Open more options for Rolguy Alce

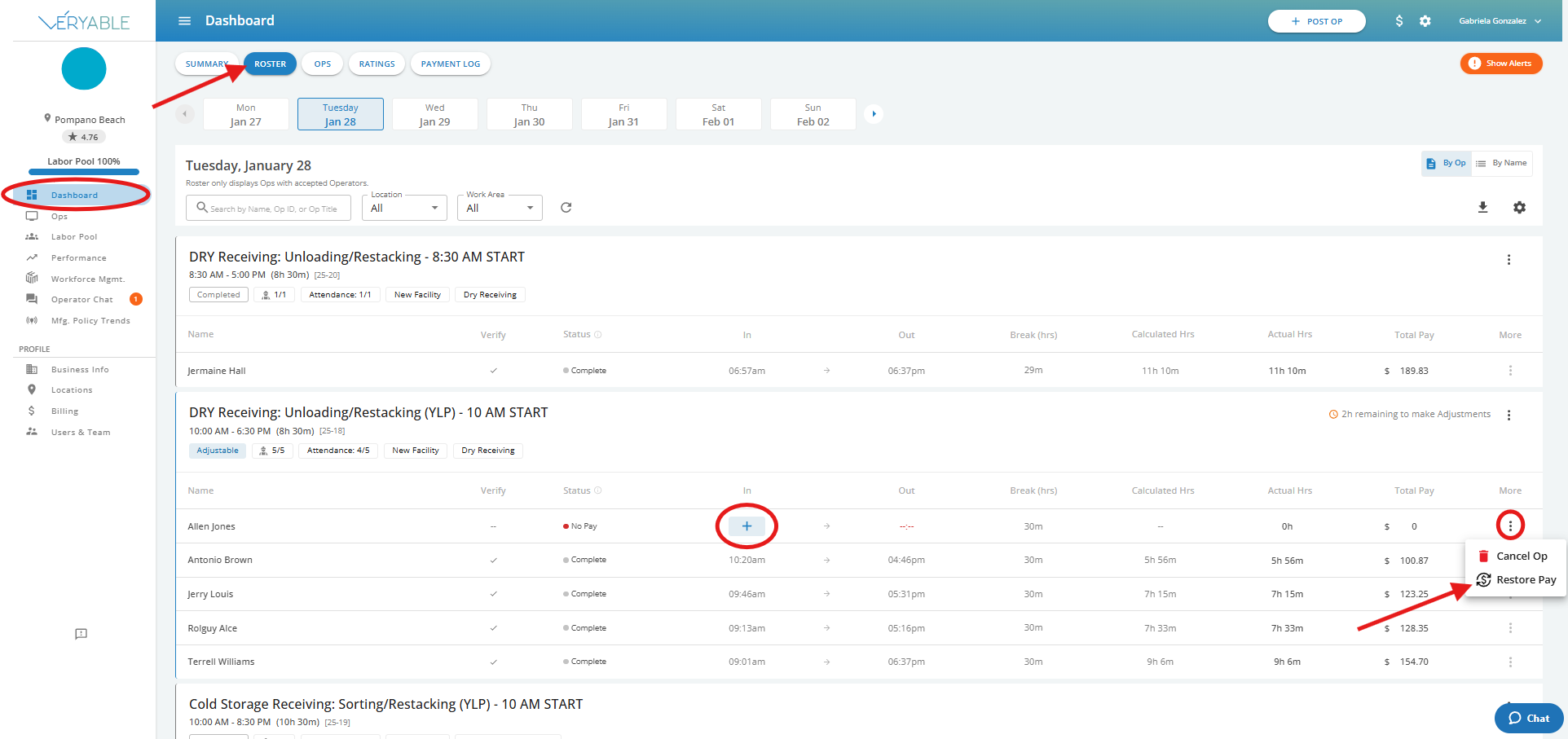1510,628
